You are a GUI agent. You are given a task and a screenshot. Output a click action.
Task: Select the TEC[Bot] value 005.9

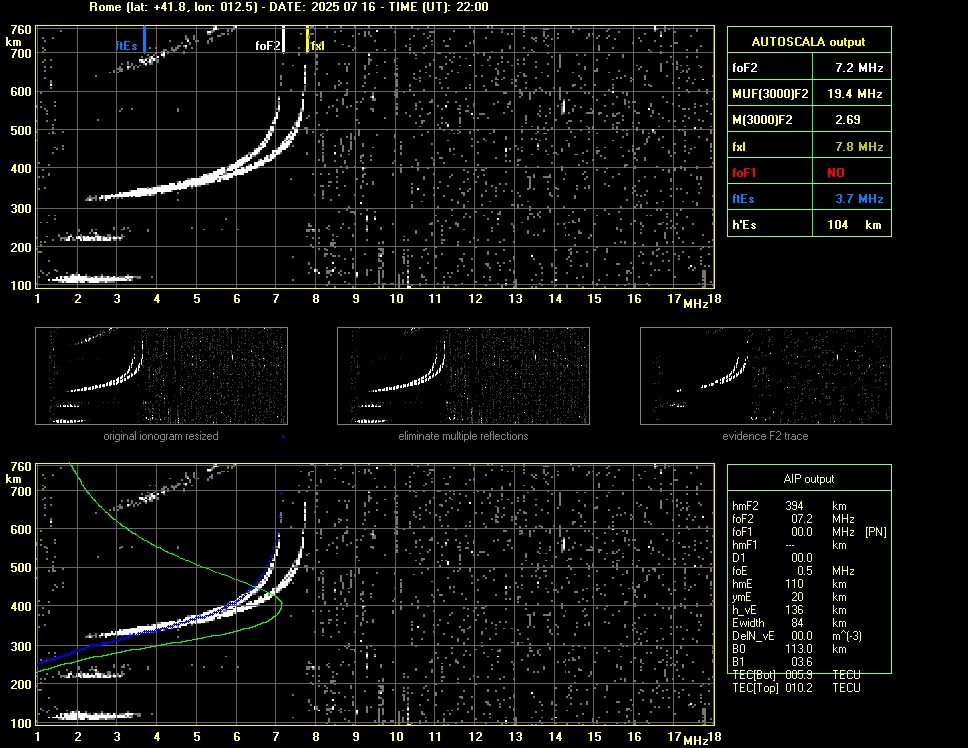click(x=799, y=675)
